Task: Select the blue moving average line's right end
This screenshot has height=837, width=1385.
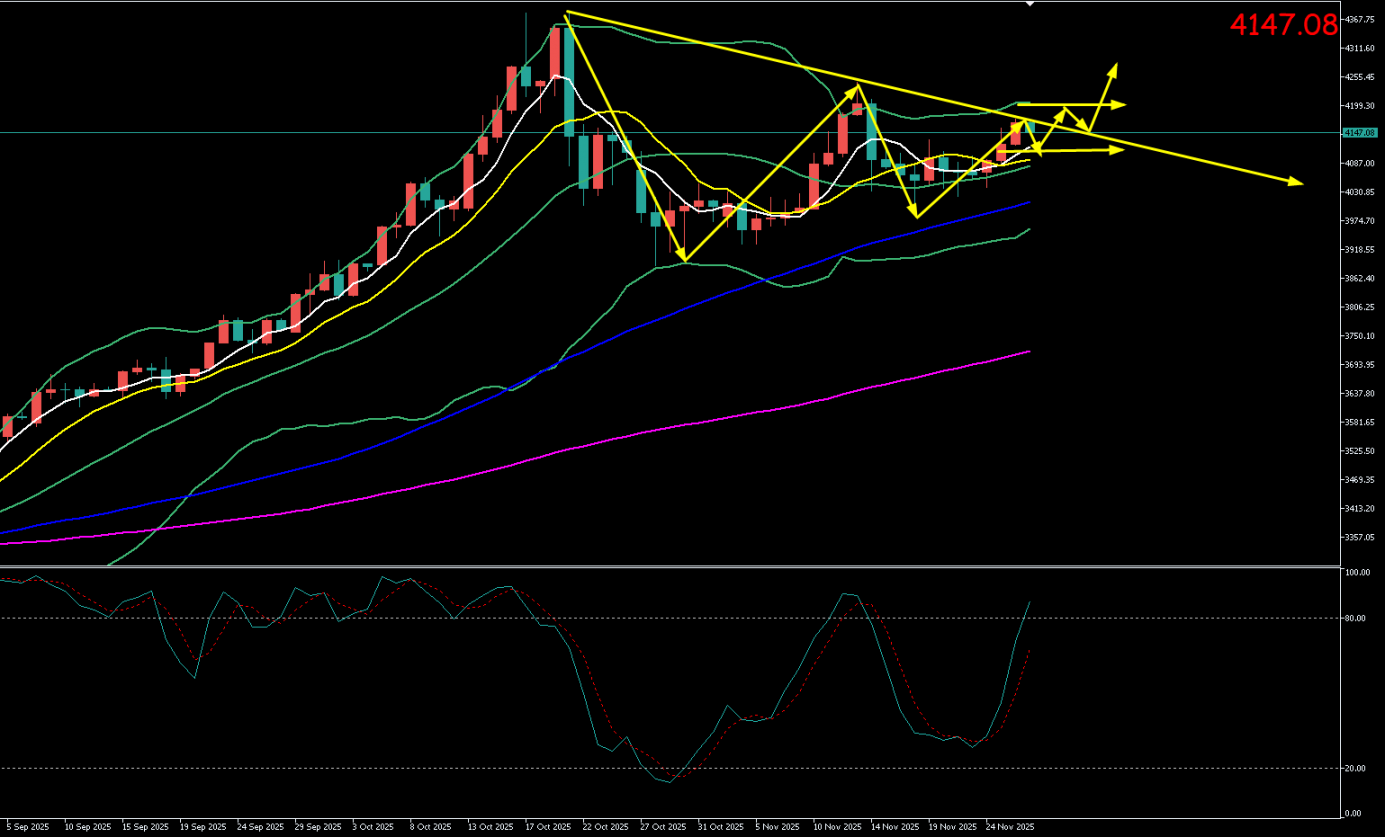Action: point(1028,203)
